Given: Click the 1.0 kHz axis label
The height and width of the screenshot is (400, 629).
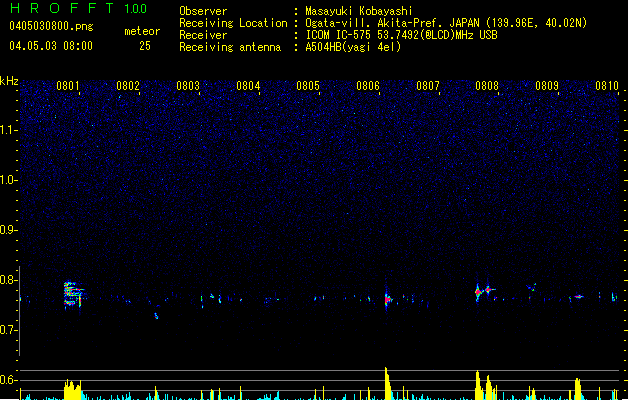Looking at the screenshot, I should (9, 180).
